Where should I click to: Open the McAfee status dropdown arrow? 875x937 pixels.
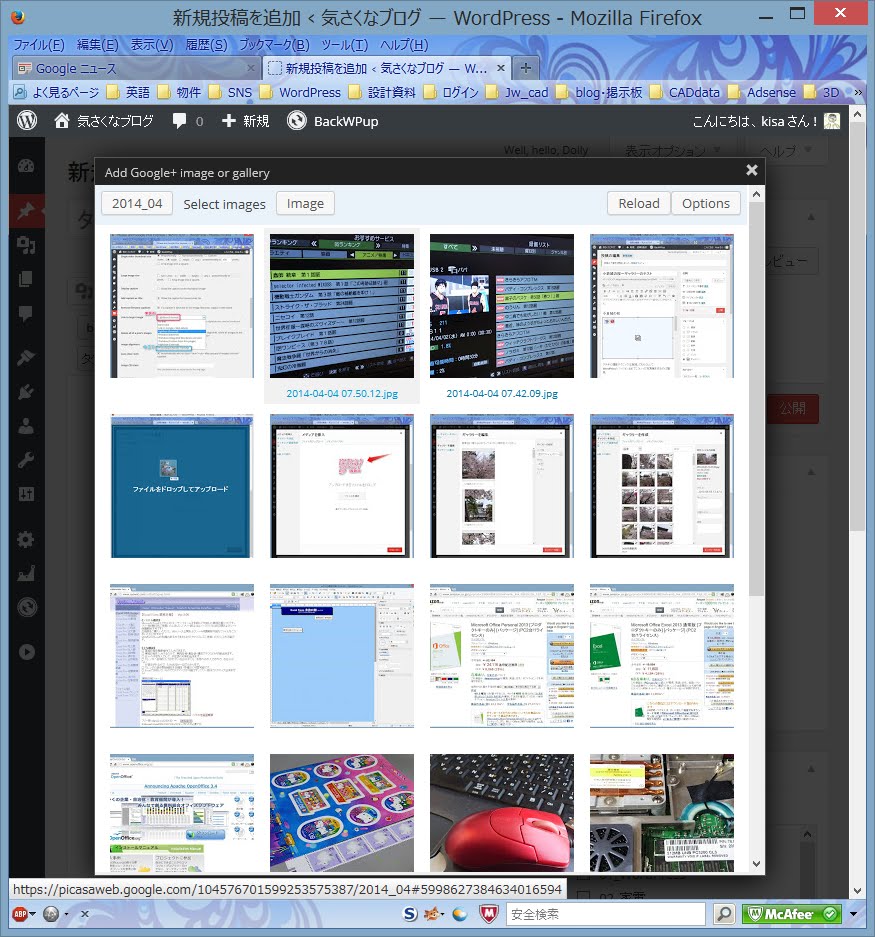853,914
